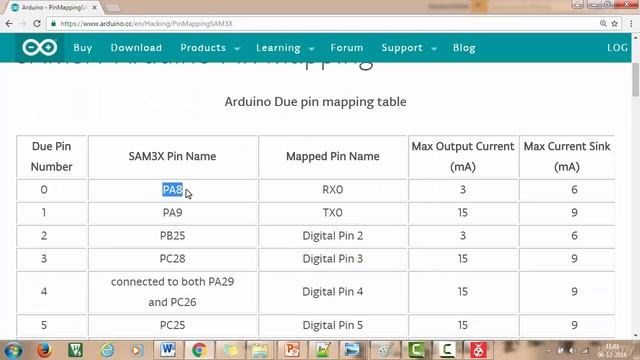Expand the Products dropdown arrow
Viewport: 640px width, 360px height.
pyautogui.click(x=237, y=49)
